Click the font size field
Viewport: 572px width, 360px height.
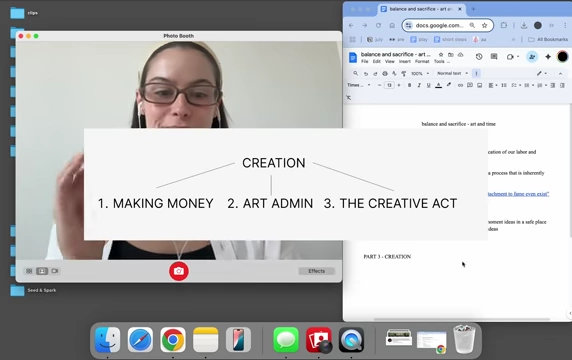click(389, 85)
